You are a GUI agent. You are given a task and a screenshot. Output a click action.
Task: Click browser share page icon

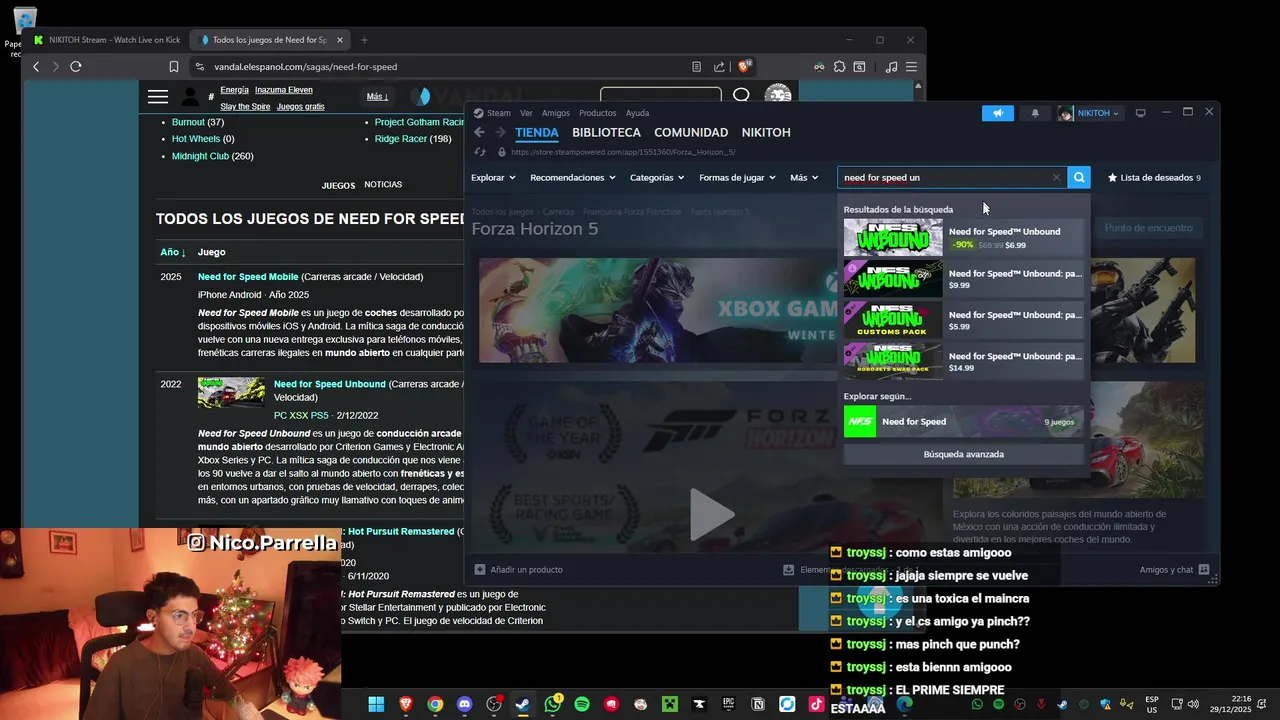tap(719, 67)
